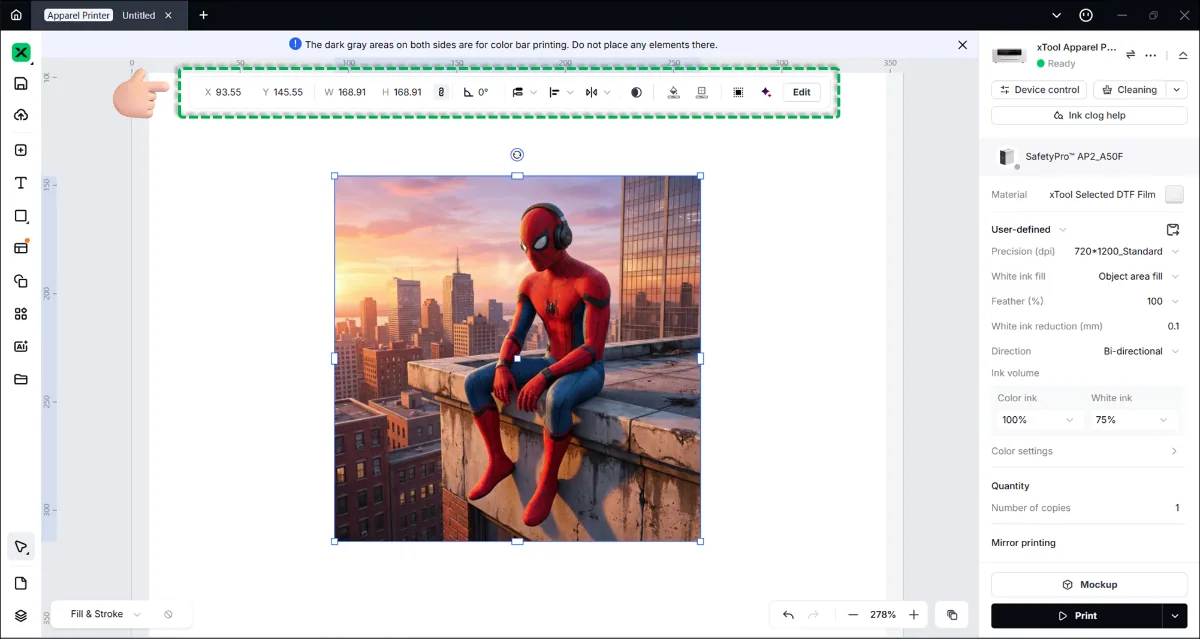1200x639 pixels.
Task: Open the User-defined preset dropdown
Action: tap(1029, 229)
